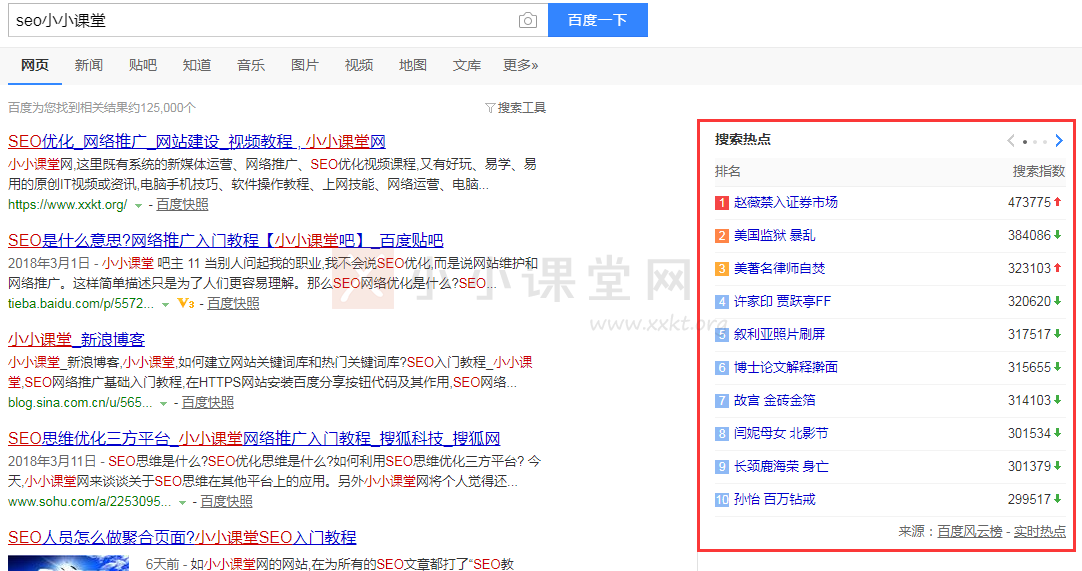The image size is (1082, 571).
Task: Click the 百度一下 search button
Action: 598,20
